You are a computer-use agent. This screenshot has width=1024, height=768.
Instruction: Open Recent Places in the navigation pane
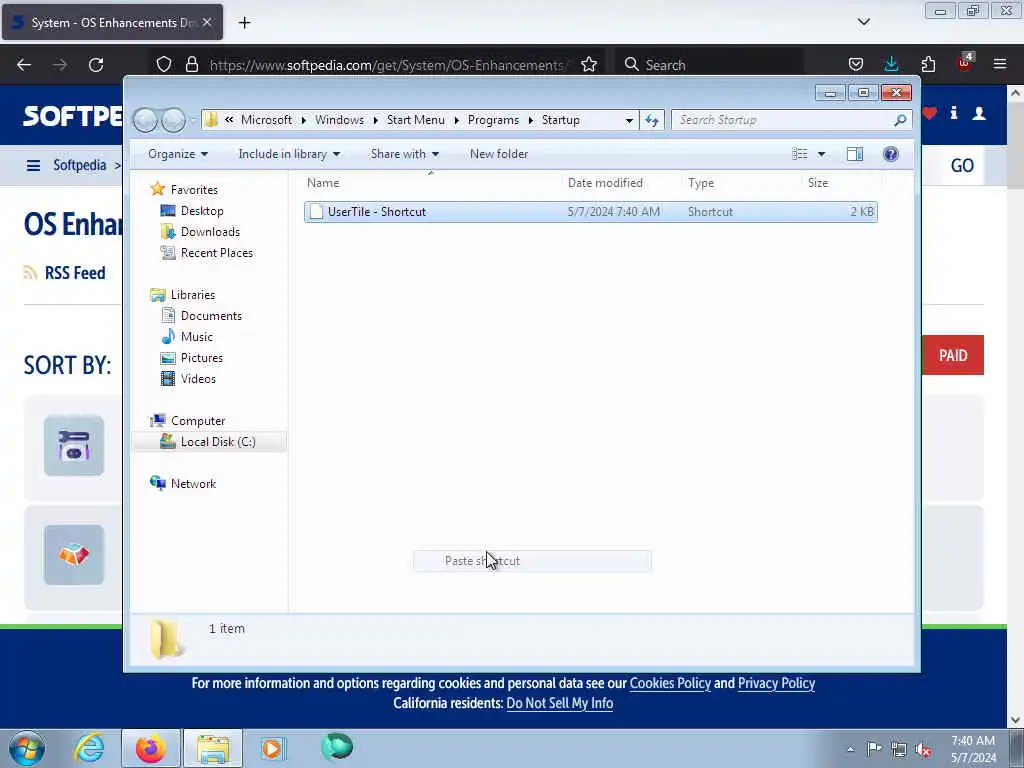click(217, 253)
